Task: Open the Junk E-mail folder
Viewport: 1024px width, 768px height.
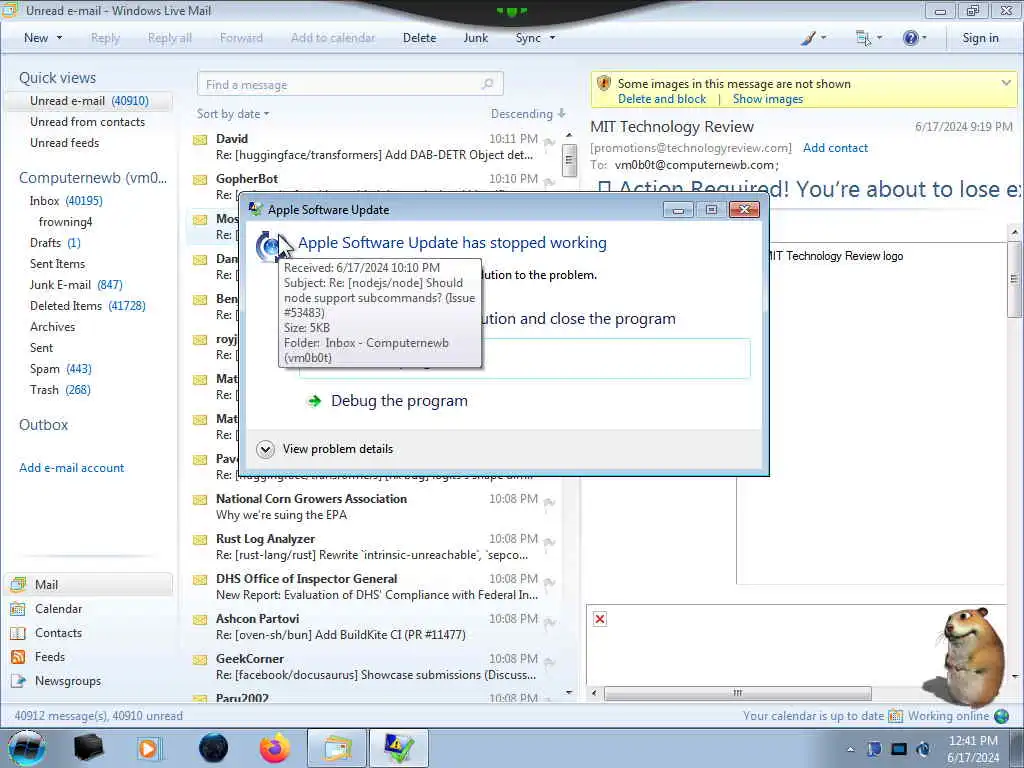Action: (x=76, y=285)
